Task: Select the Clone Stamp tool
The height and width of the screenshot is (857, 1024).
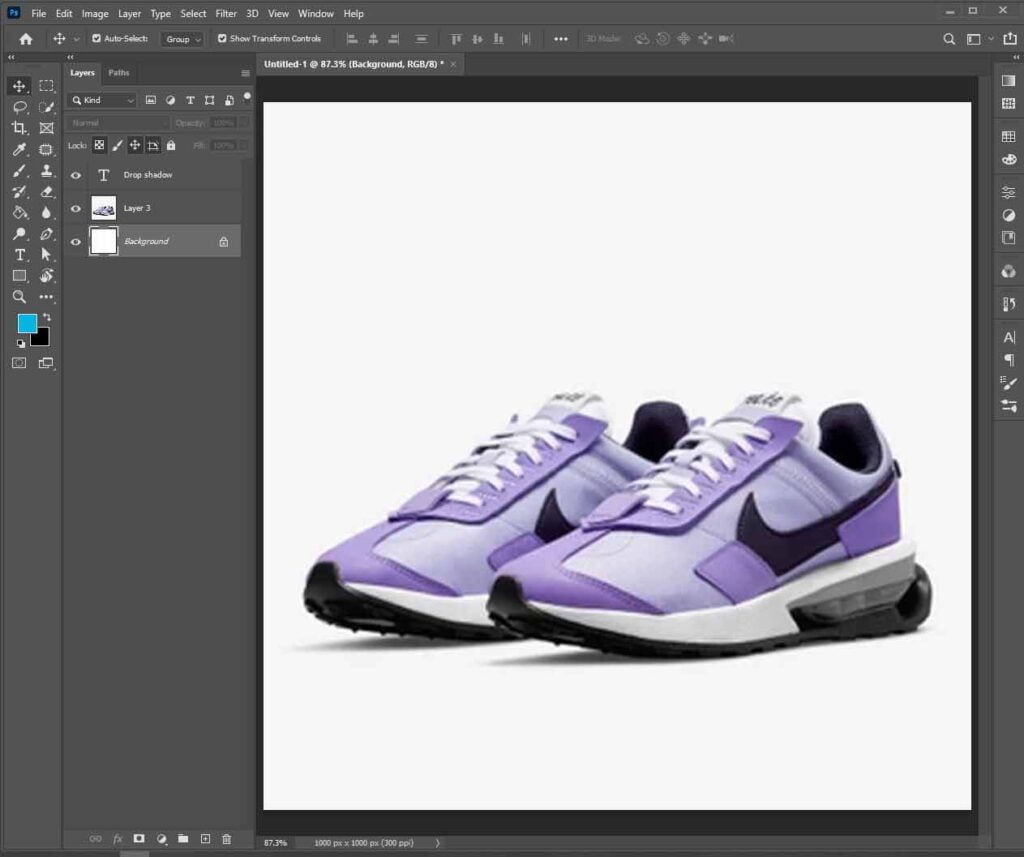Action: 46,170
